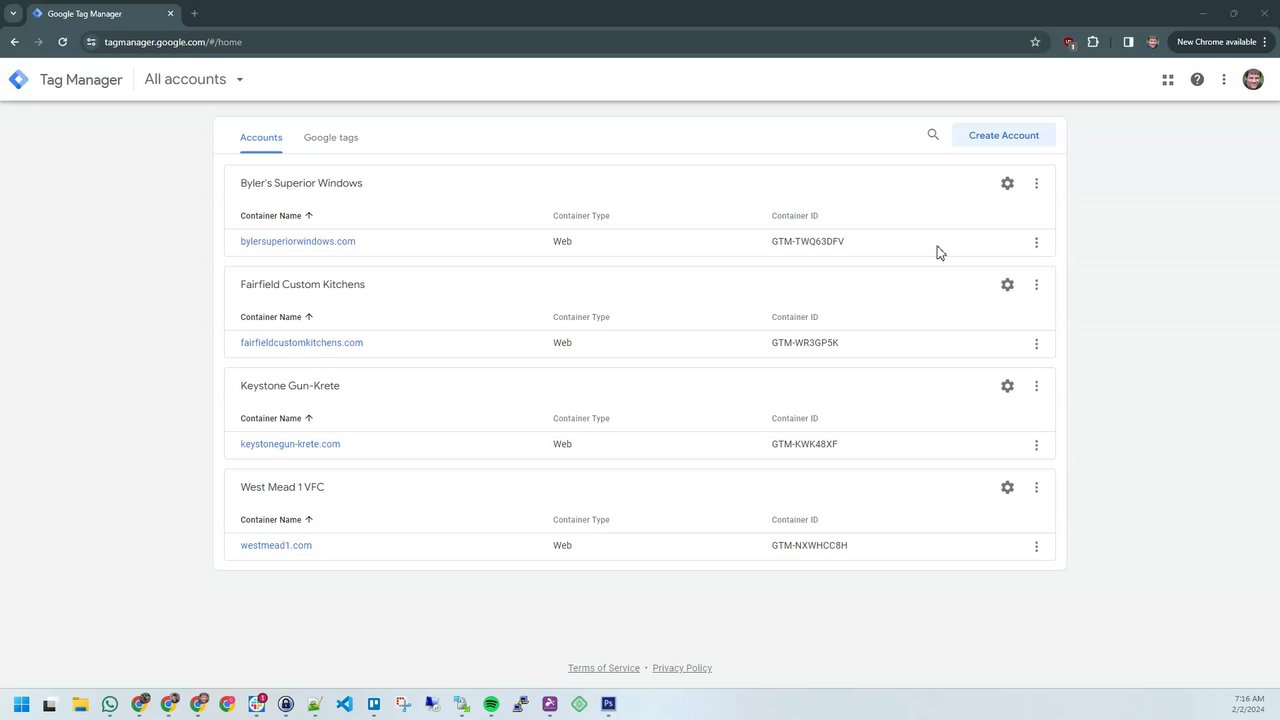Sort Fairfield Custom Kitchens containers by name
Viewport: 1280px width, 720px height.
point(277,317)
